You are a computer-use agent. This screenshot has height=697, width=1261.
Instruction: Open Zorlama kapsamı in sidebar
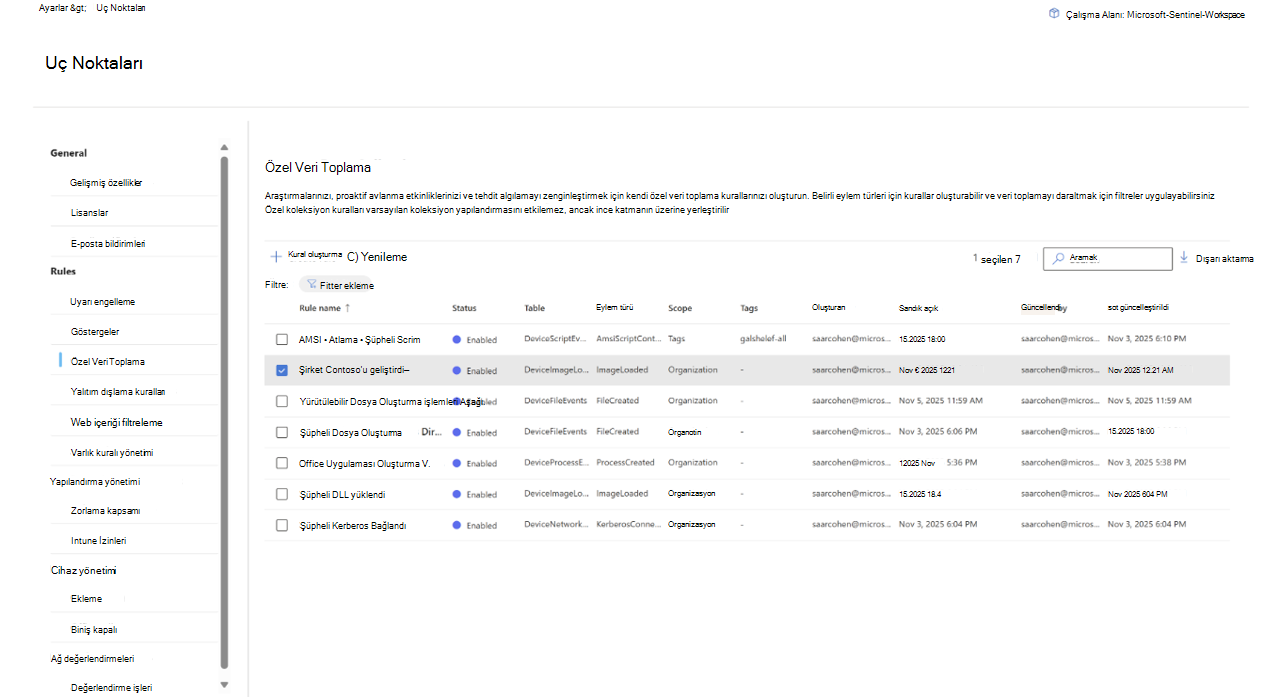[105, 510]
